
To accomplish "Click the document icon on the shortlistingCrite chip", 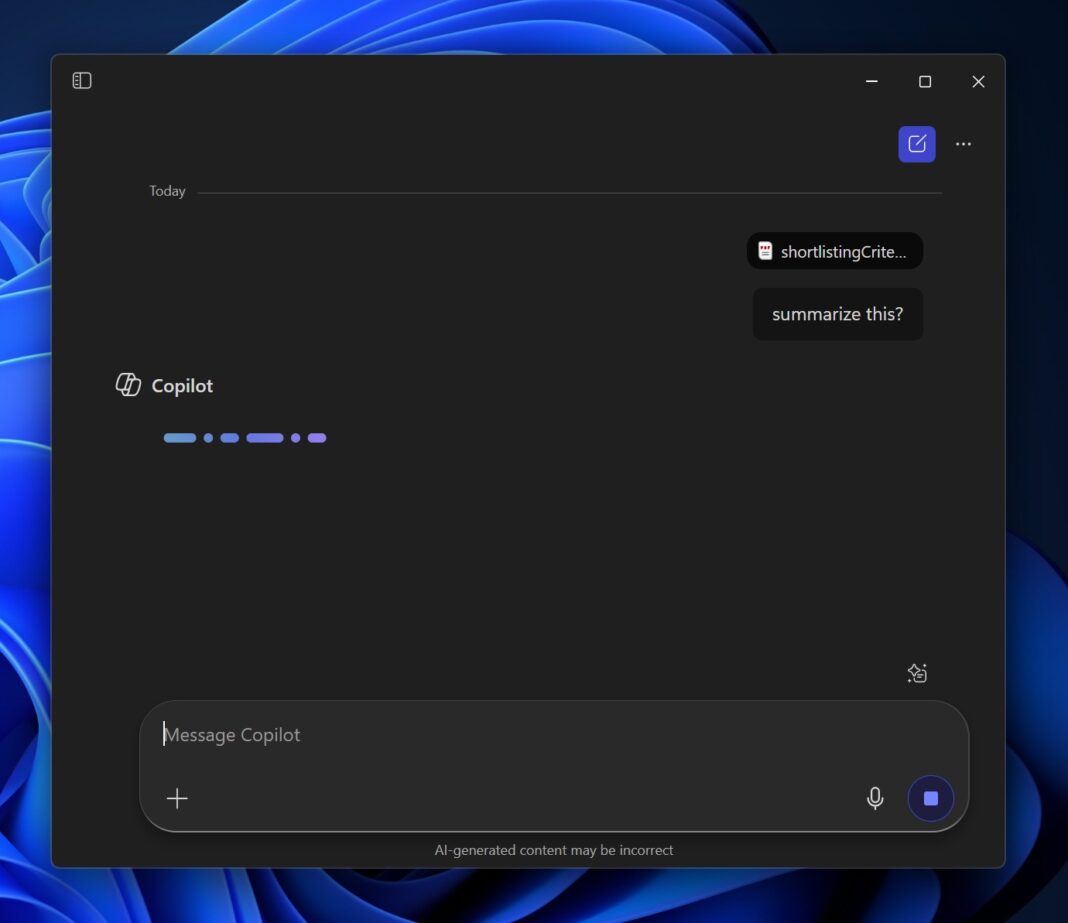I will [x=765, y=251].
